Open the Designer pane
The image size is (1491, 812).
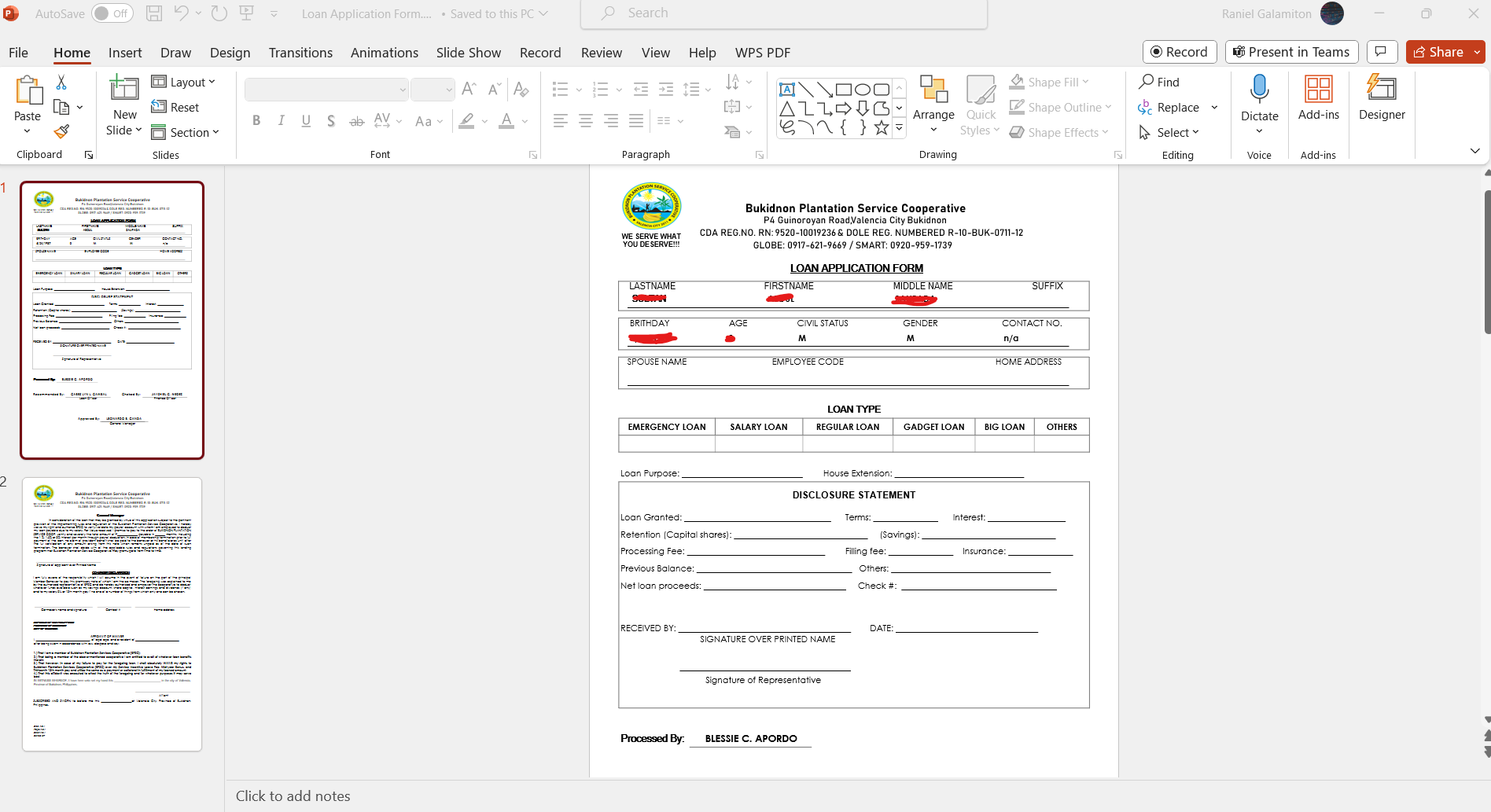(x=1381, y=97)
